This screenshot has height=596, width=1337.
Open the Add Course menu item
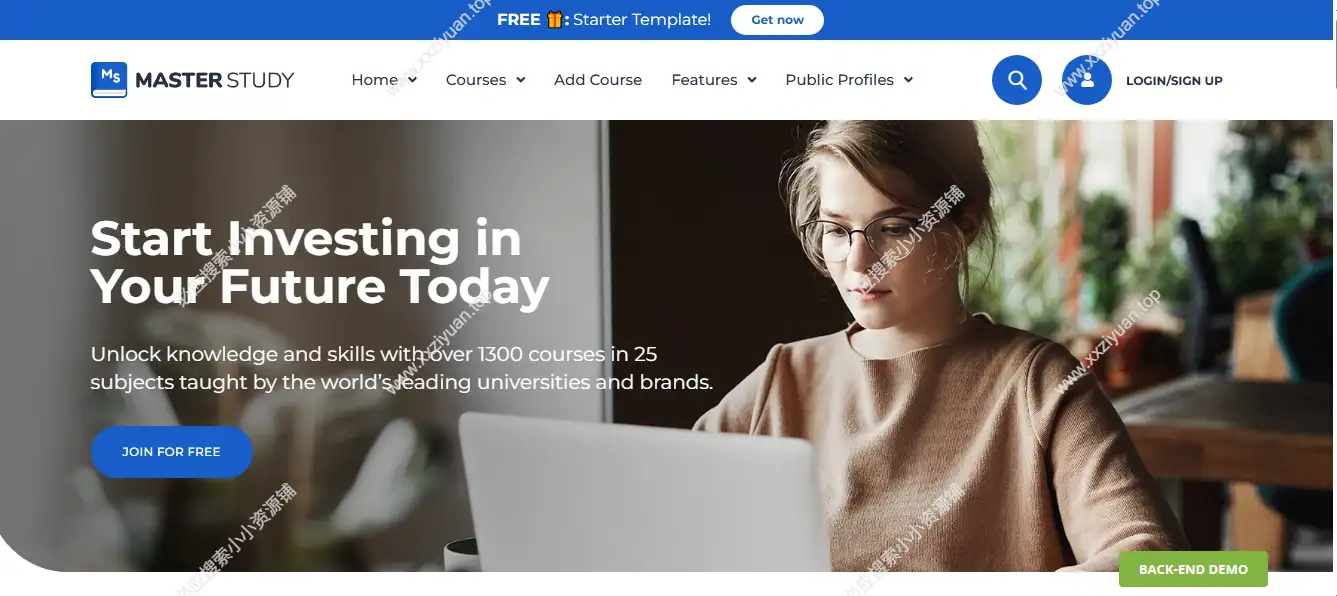point(598,80)
